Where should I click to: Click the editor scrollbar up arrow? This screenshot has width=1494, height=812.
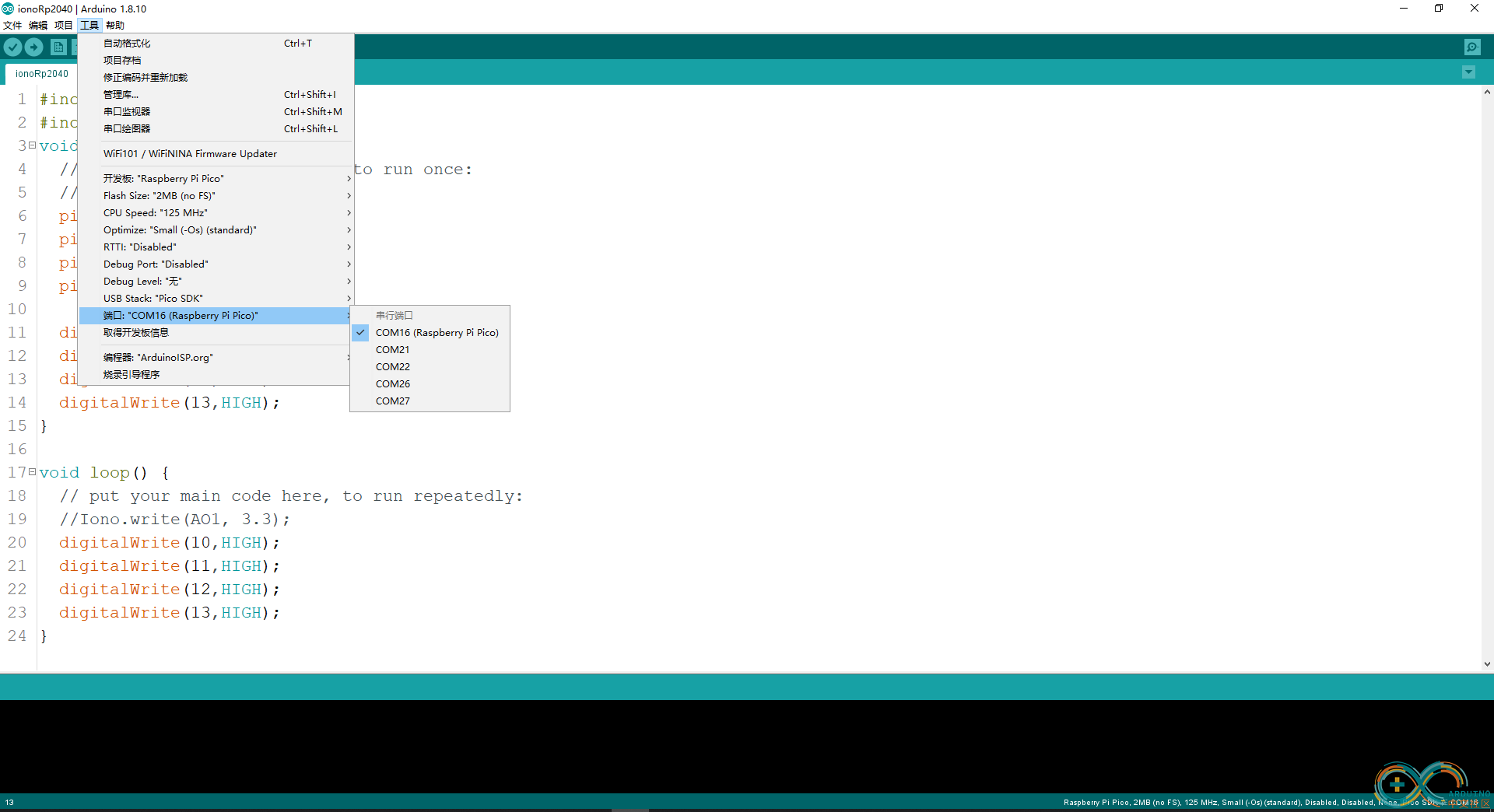click(1487, 92)
